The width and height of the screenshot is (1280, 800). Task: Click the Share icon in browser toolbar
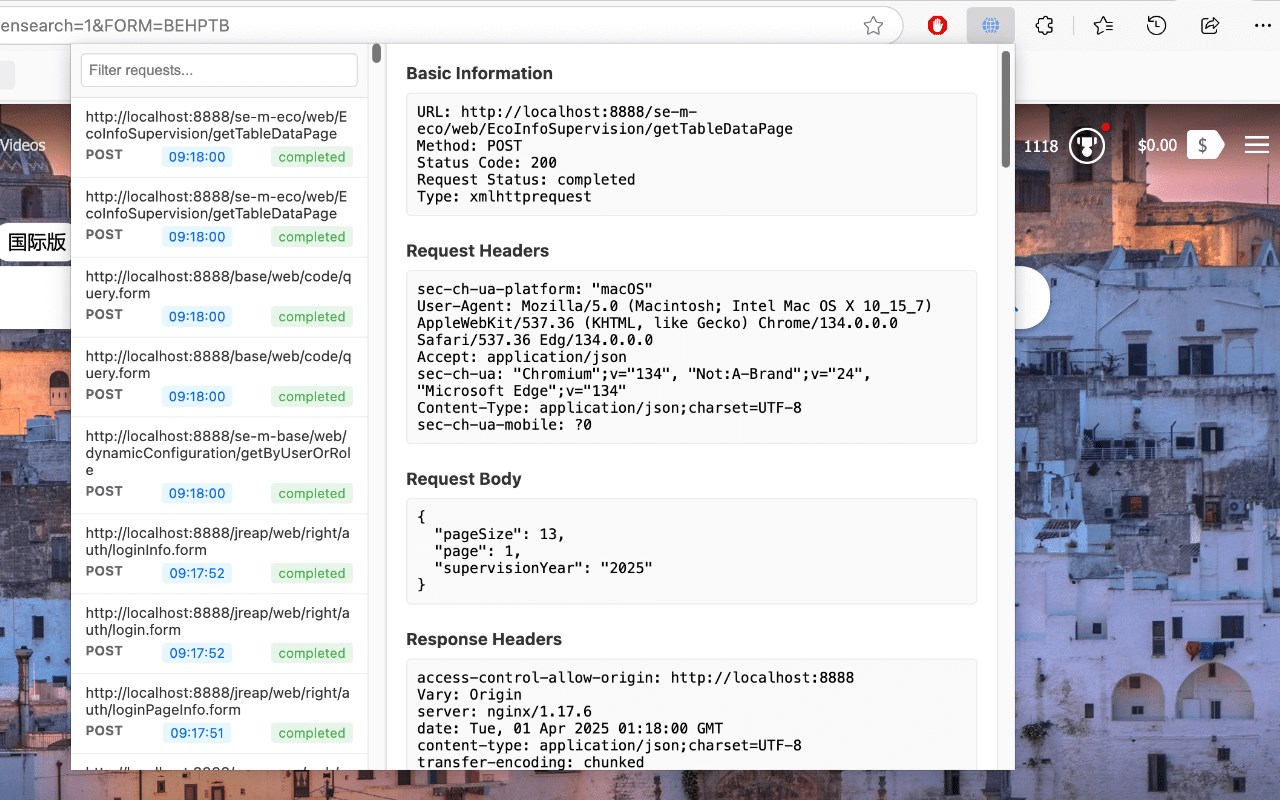[x=1209, y=26]
